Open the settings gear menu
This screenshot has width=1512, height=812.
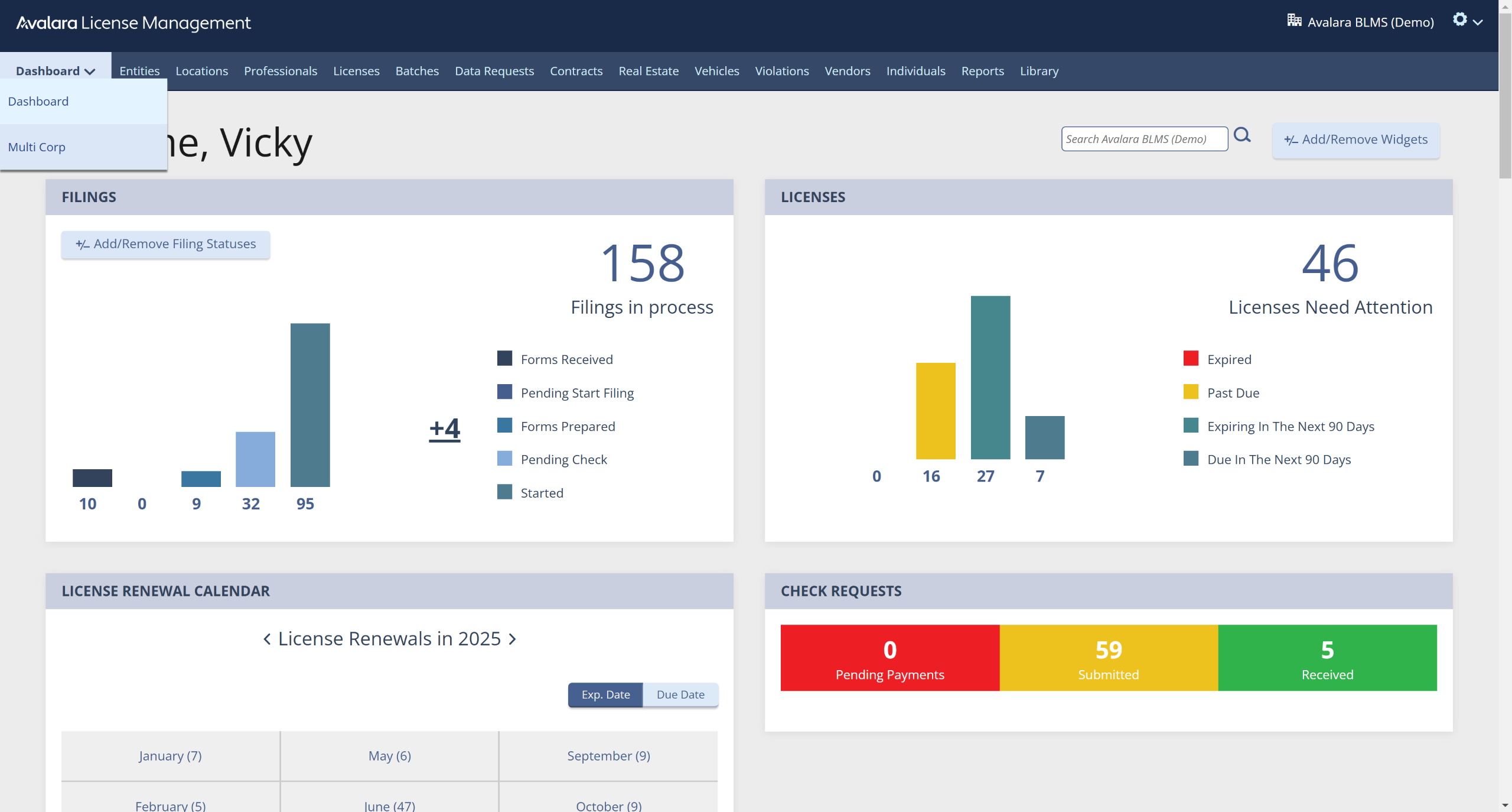pyautogui.click(x=1459, y=20)
